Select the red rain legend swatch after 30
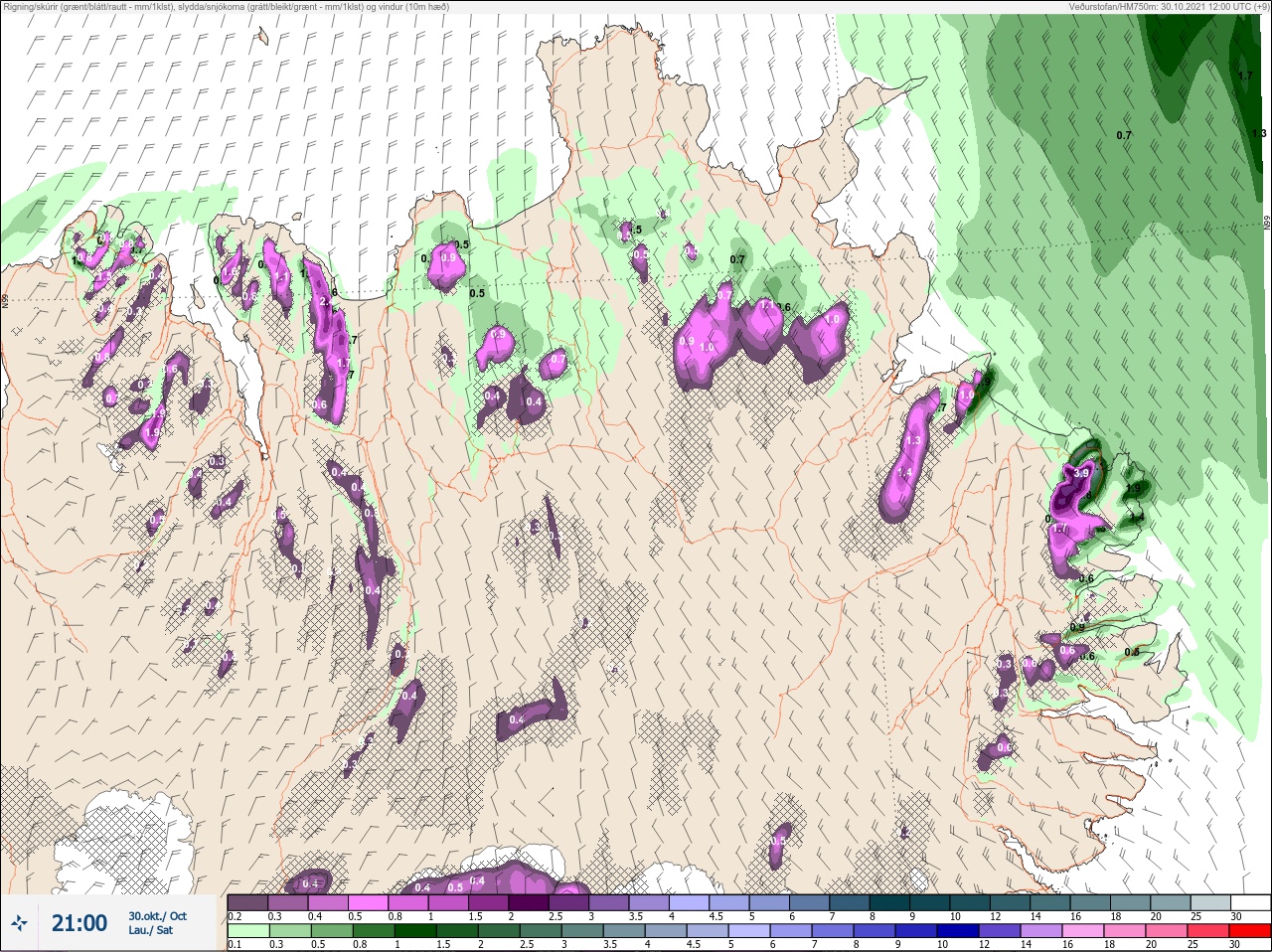This screenshot has width=1272, height=952. tap(1250, 931)
